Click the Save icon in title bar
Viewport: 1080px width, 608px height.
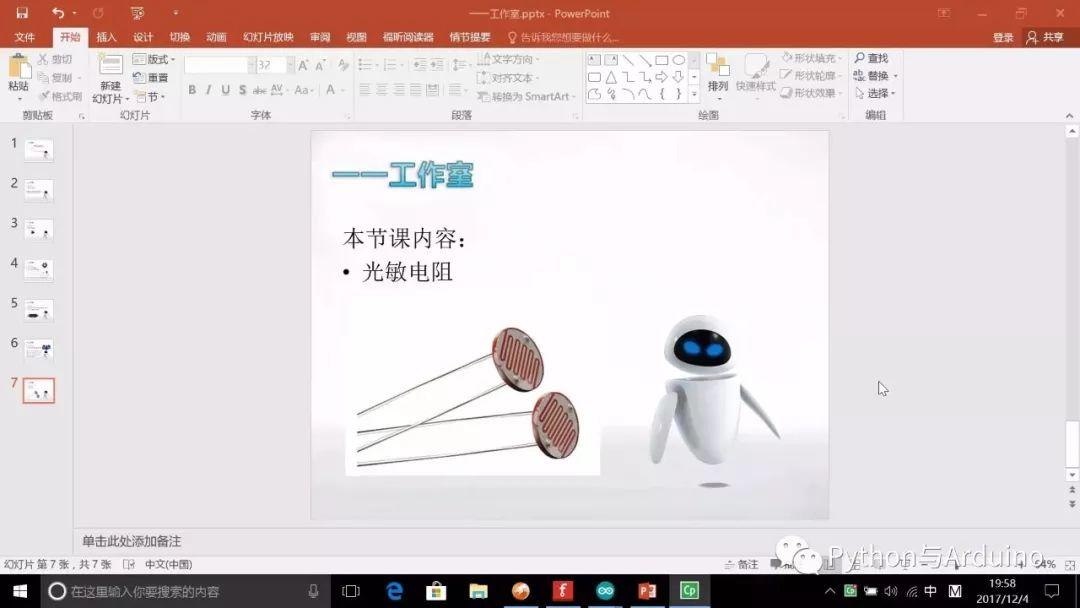pos(22,13)
